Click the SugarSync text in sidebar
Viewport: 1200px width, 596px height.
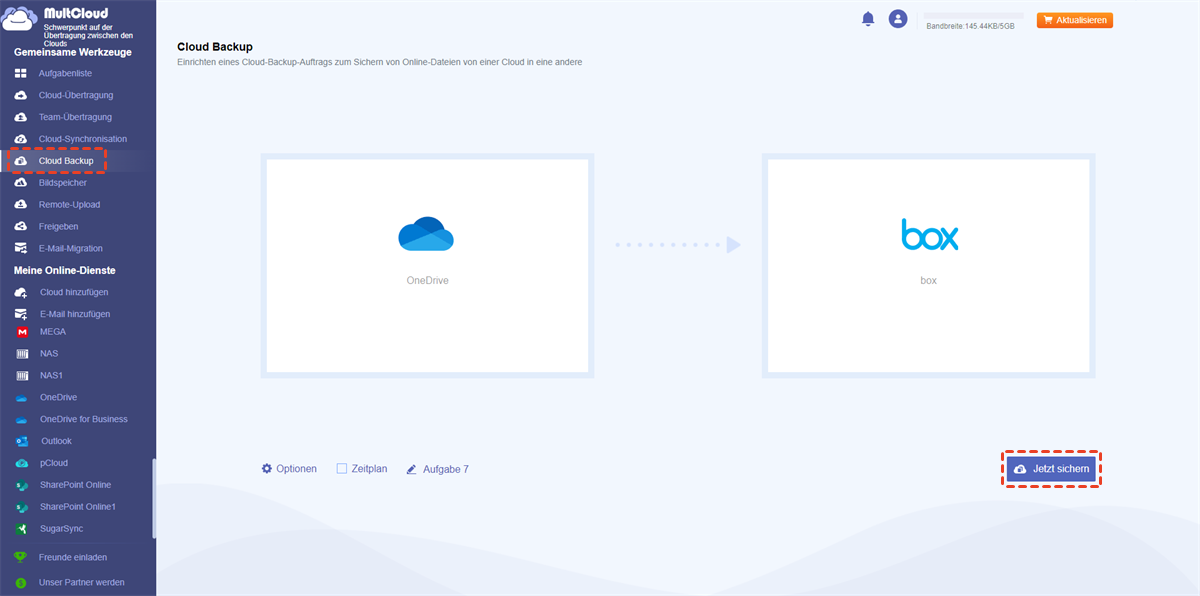coord(62,529)
